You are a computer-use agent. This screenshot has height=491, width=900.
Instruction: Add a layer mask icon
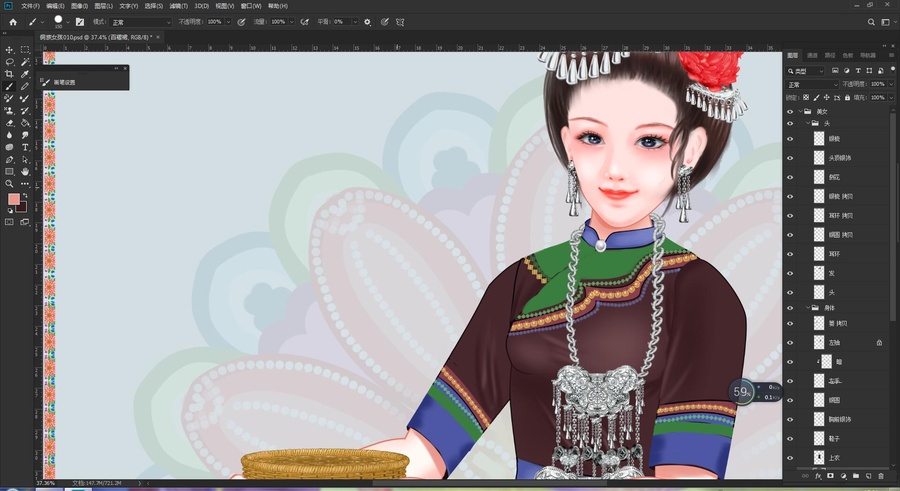click(831, 476)
